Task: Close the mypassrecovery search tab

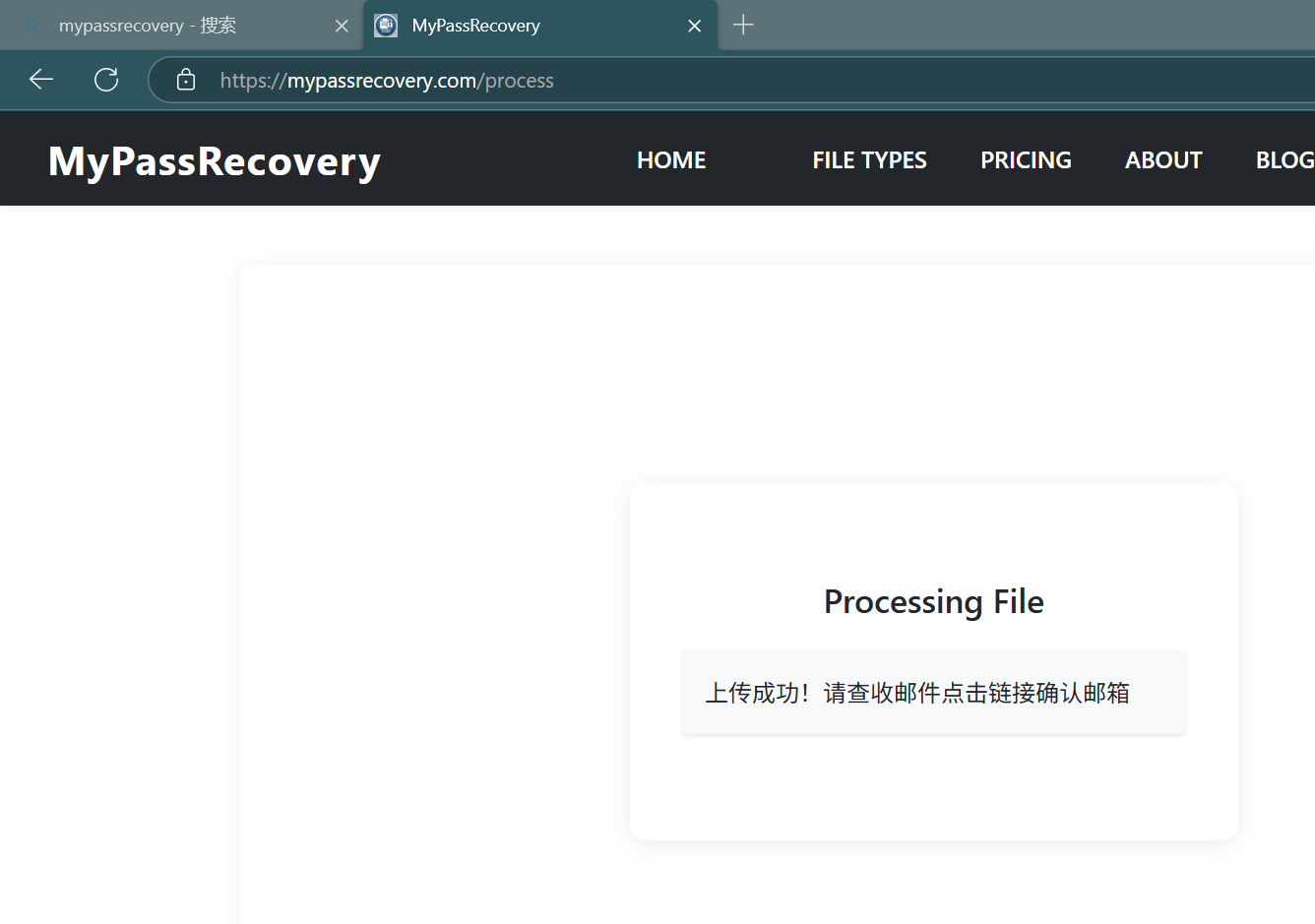Action: click(x=342, y=26)
